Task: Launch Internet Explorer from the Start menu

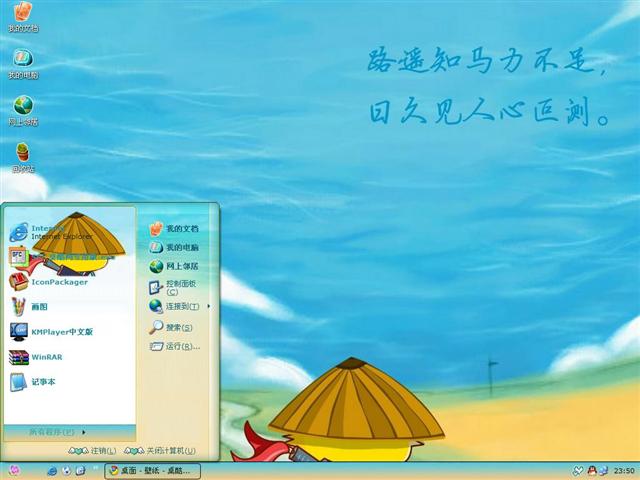Action: tap(51, 232)
